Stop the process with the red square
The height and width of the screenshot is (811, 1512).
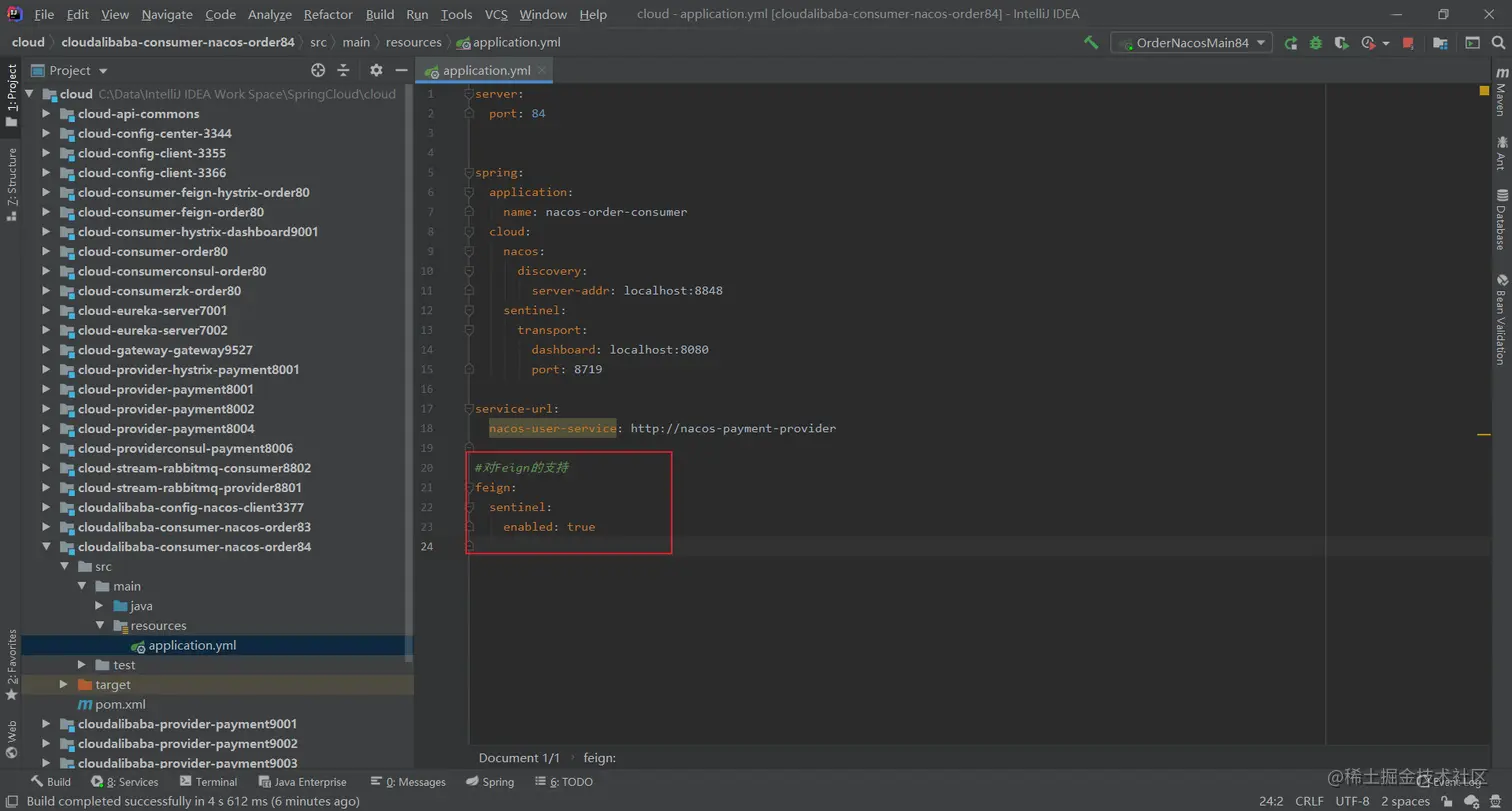(1408, 43)
